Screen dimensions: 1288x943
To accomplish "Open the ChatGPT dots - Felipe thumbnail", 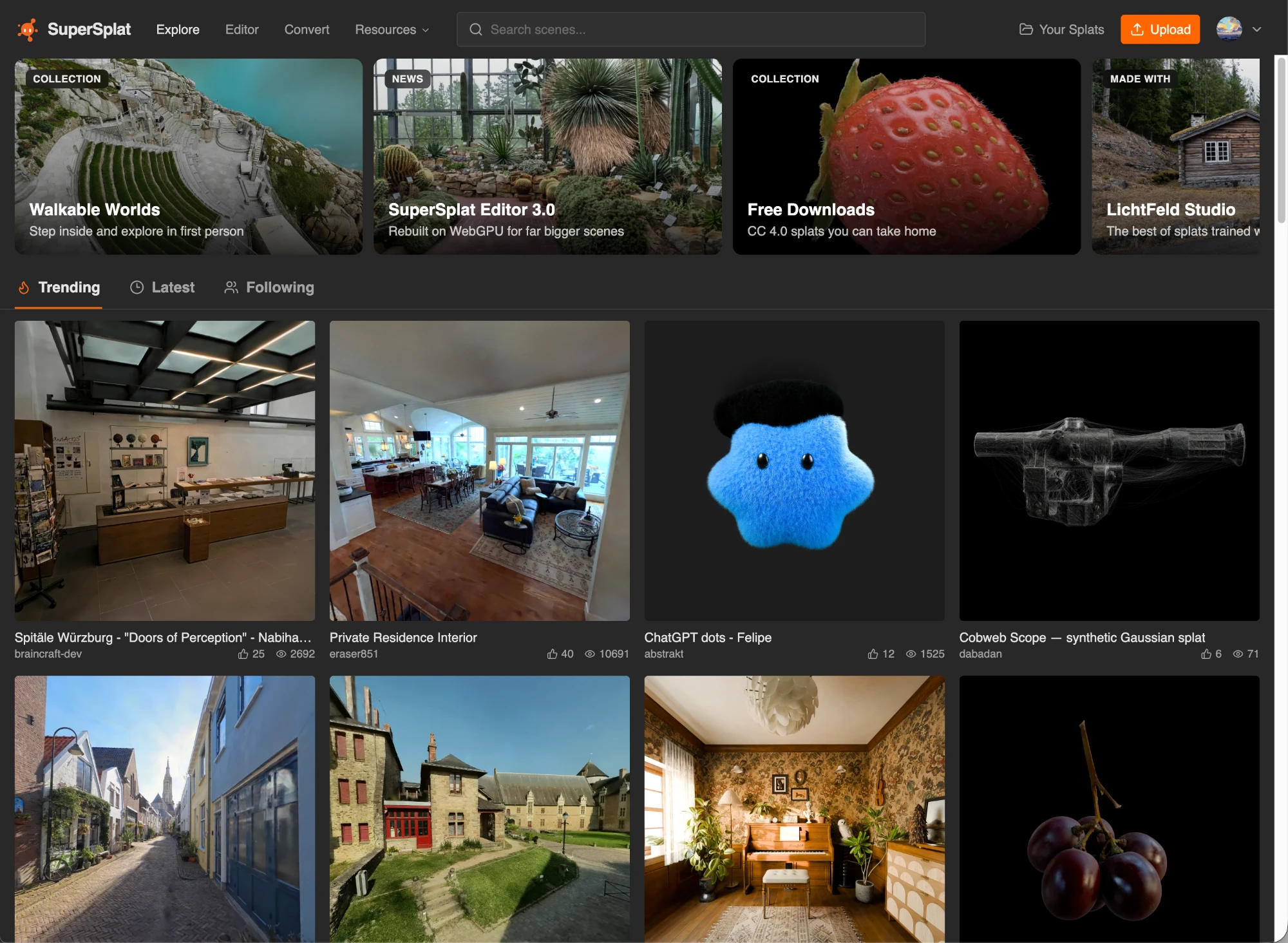I will (795, 471).
